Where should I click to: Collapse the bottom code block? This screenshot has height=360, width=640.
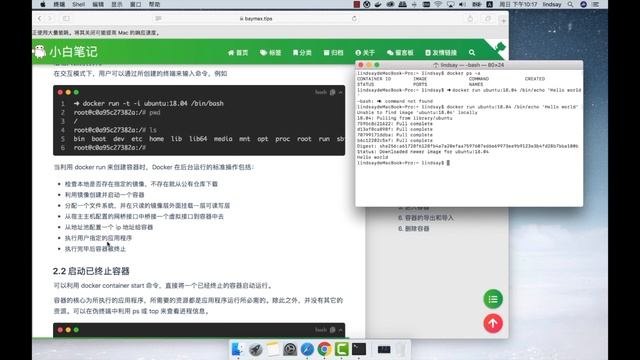click(340, 330)
